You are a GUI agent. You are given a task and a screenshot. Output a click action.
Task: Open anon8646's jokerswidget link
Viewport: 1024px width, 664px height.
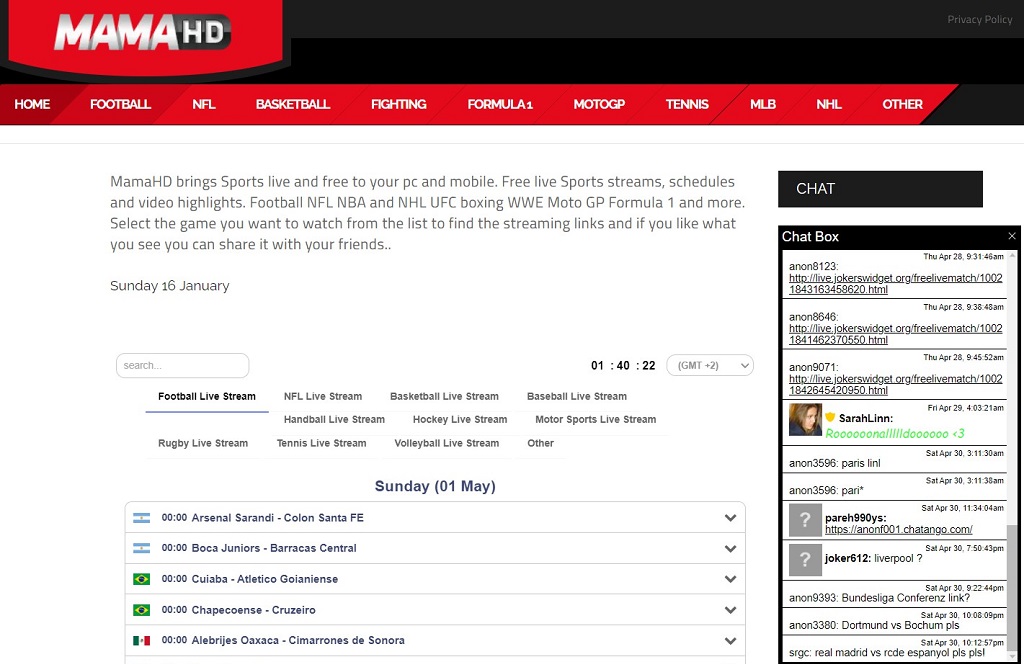click(895, 334)
